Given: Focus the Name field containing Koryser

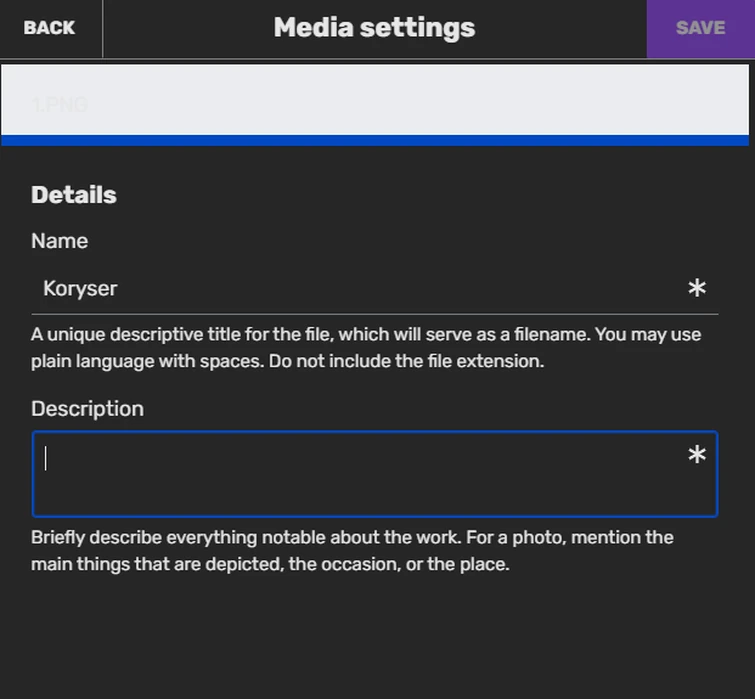Looking at the screenshot, I should (350, 289).
